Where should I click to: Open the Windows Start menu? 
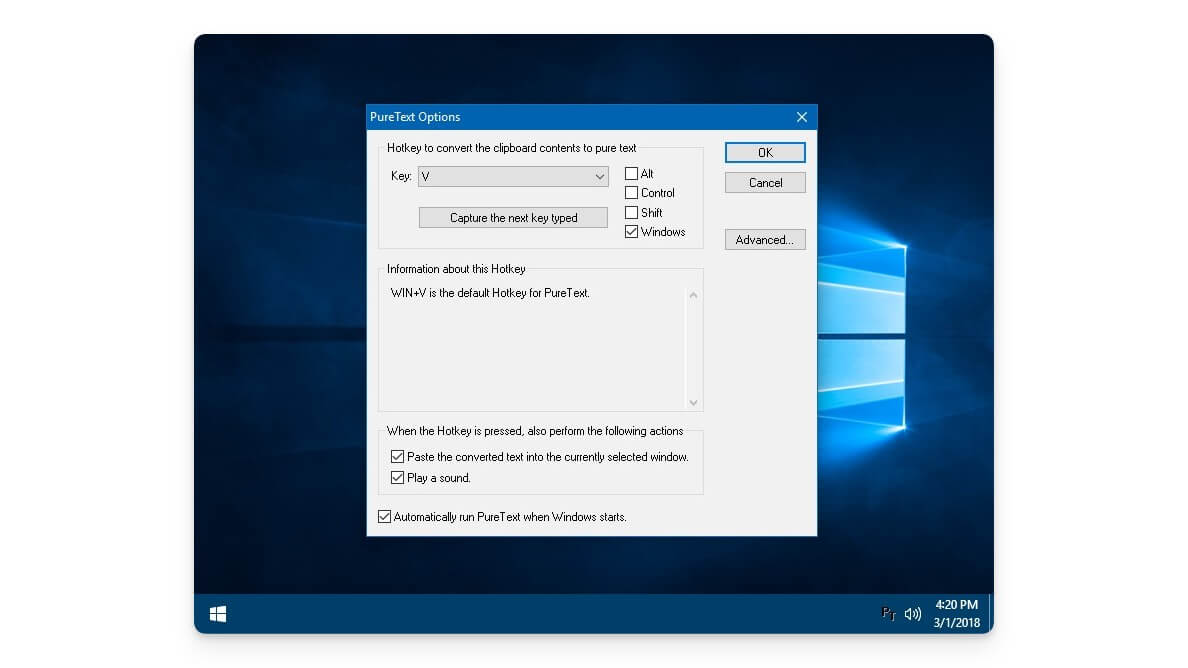pos(217,613)
